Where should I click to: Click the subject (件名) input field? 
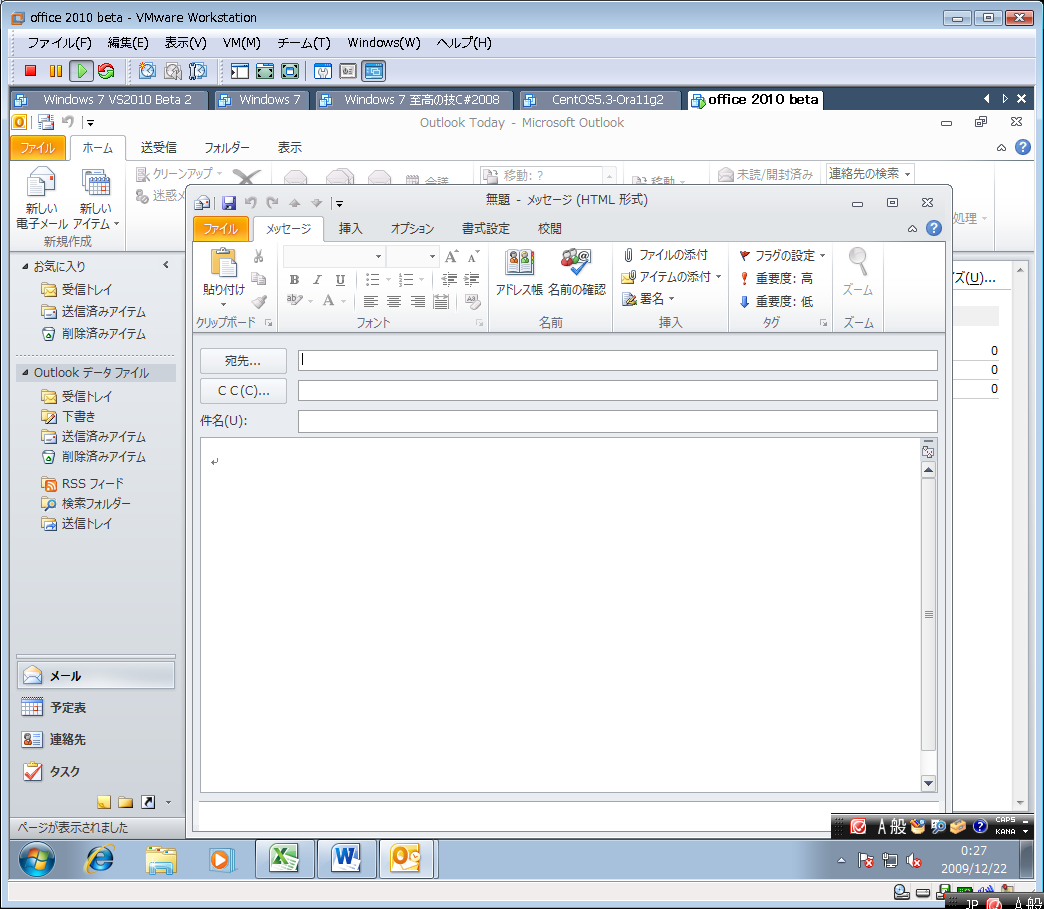617,421
